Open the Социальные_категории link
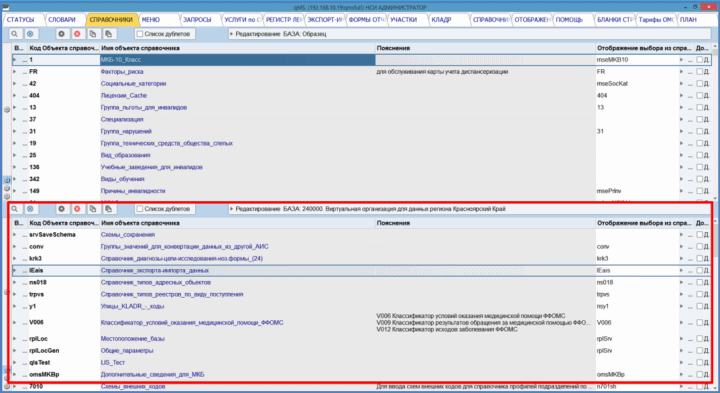This screenshot has height=393, width=720. pyautogui.click(x=134, y=84)
